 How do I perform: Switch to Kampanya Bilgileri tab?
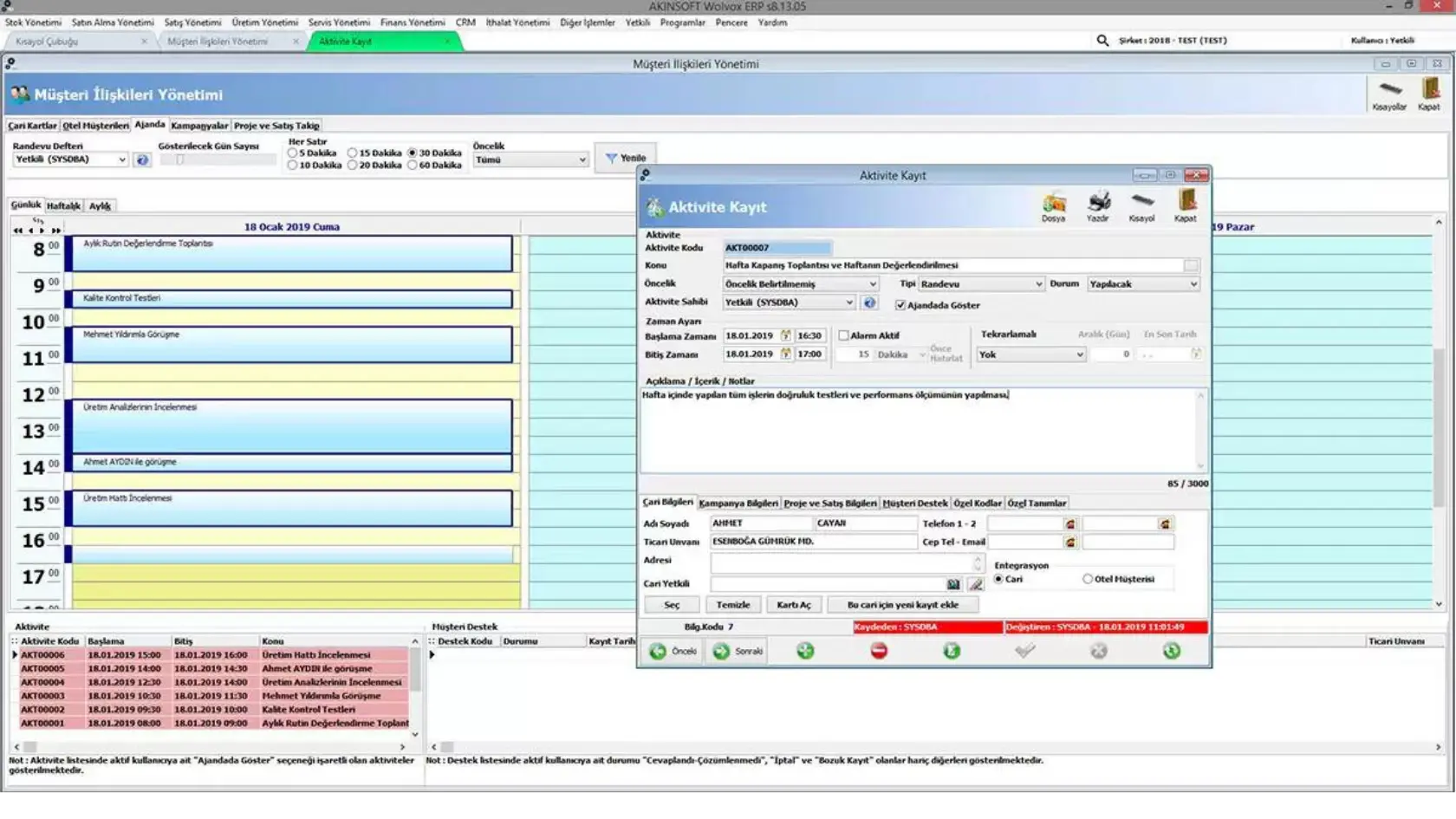pos(738,504)
